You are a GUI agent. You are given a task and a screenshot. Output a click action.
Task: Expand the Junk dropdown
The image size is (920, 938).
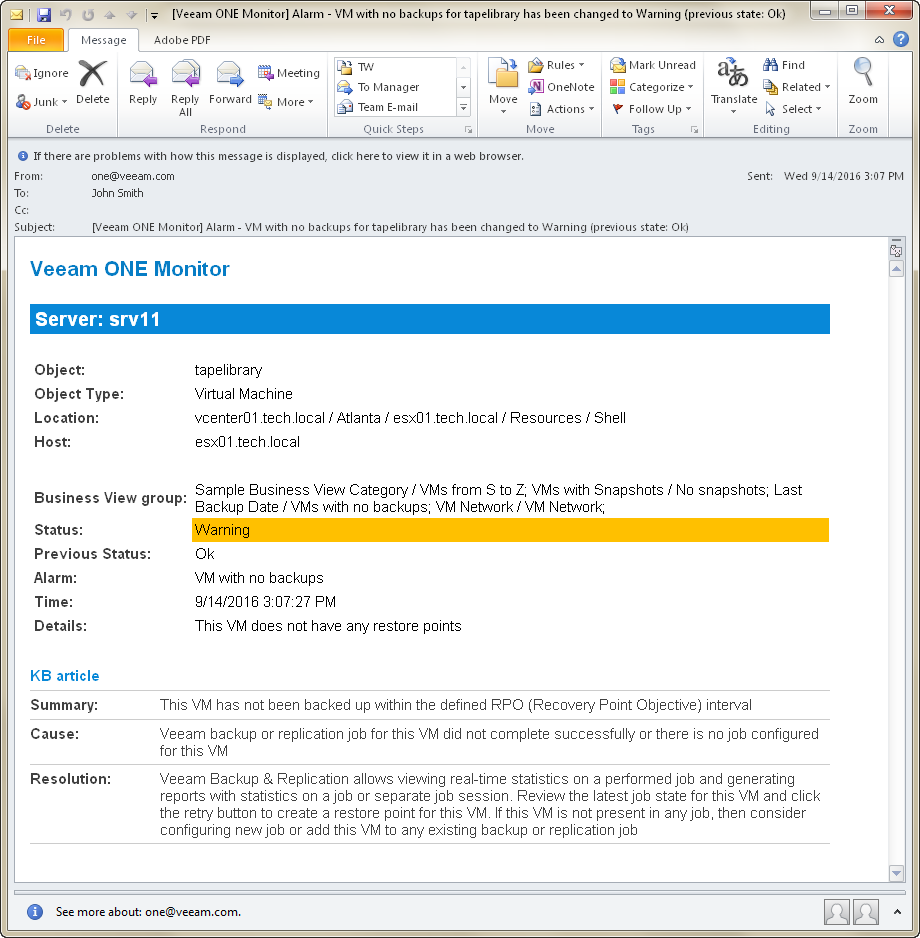(x=64, y=102)
